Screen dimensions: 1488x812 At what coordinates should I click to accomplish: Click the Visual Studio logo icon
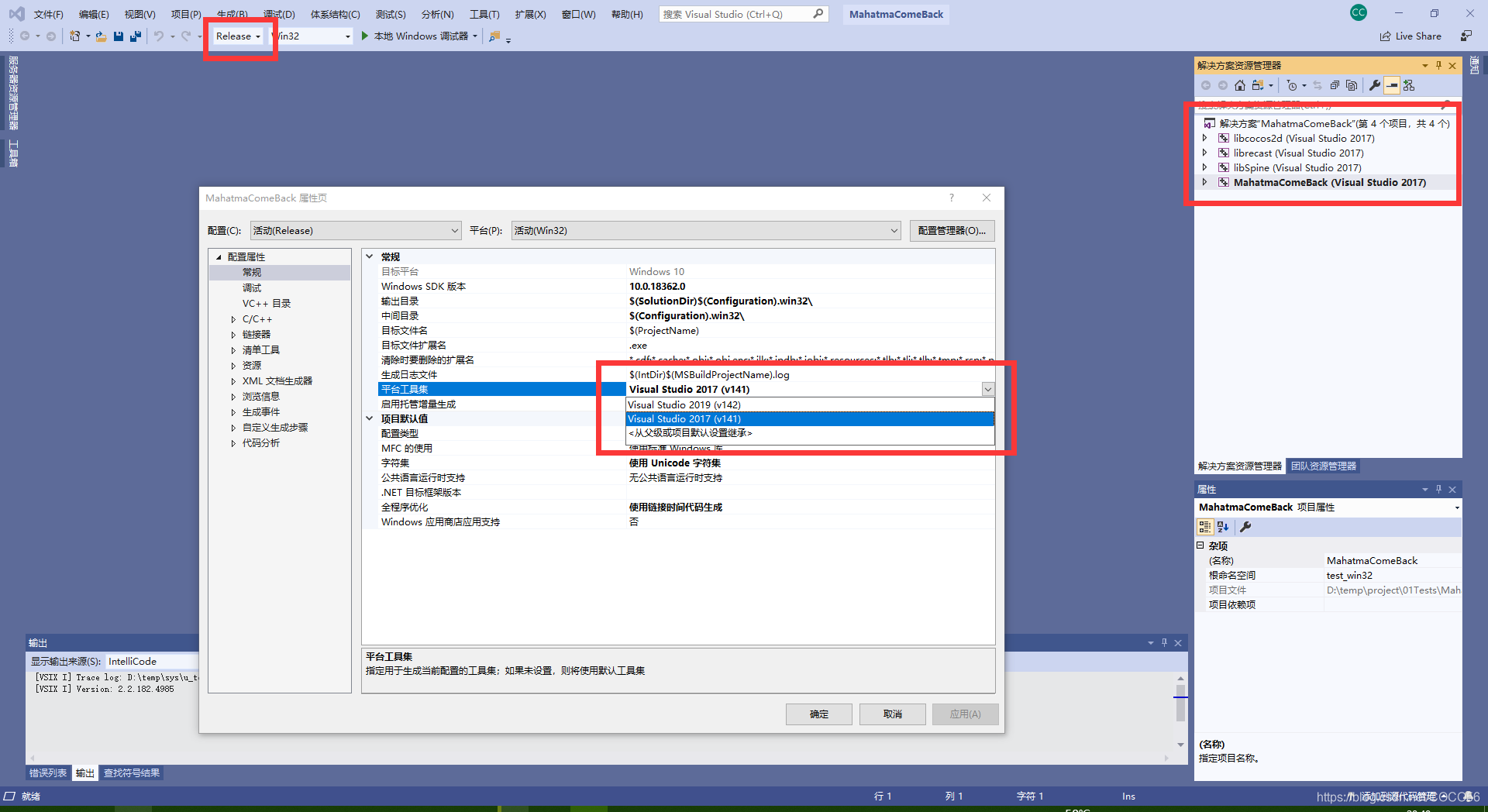point(16,14)
